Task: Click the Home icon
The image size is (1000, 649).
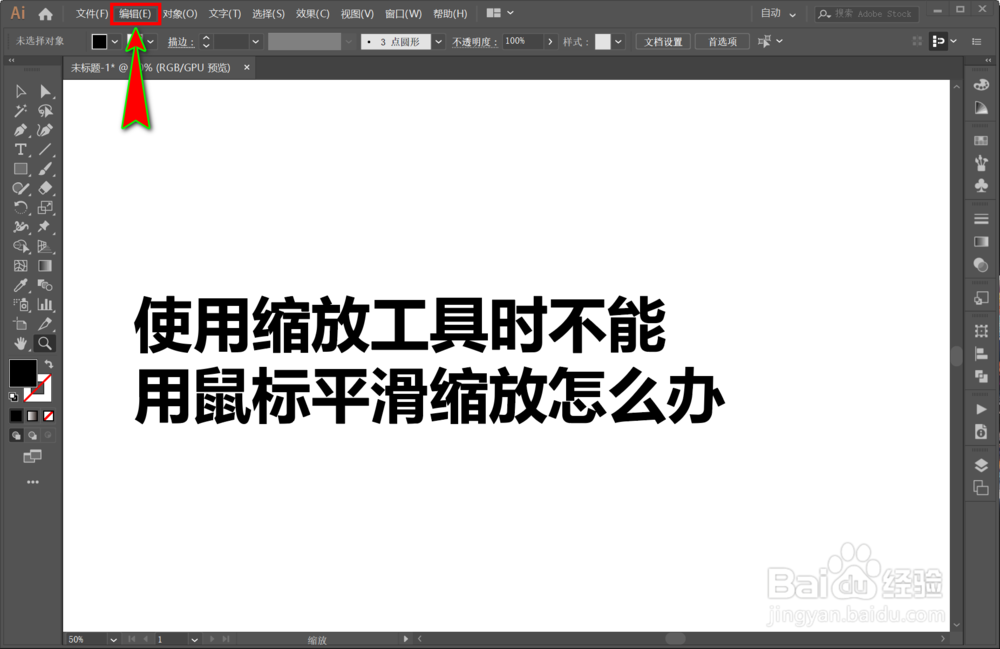Action: click(x=45, y=13)
